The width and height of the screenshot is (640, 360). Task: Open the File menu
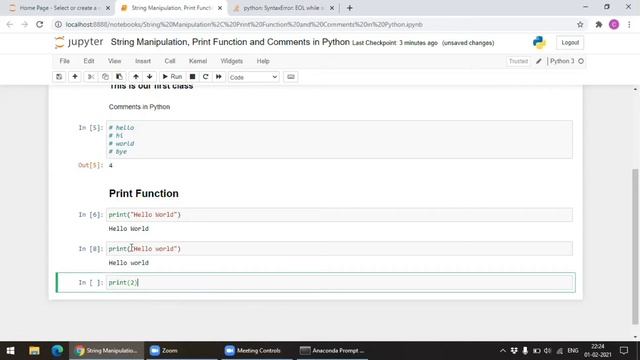pos(64,61)
